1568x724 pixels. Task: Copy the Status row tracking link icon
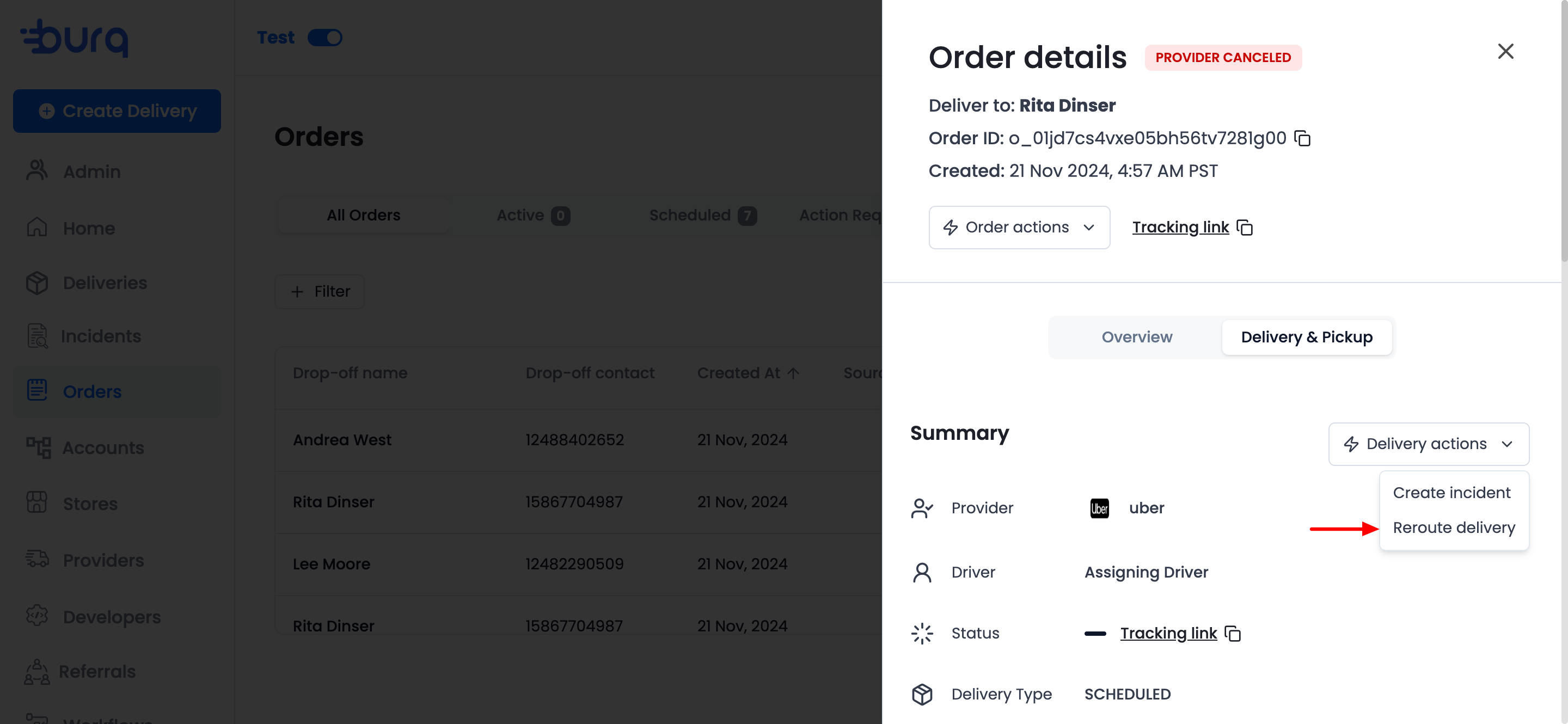pyautogui.click(x=1233, y=633)
